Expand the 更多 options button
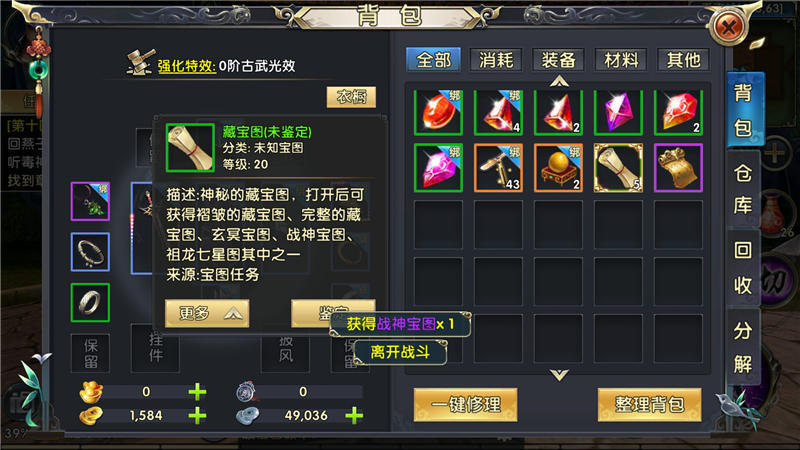Viewport: 800px width, 450px height. [207, 313]
